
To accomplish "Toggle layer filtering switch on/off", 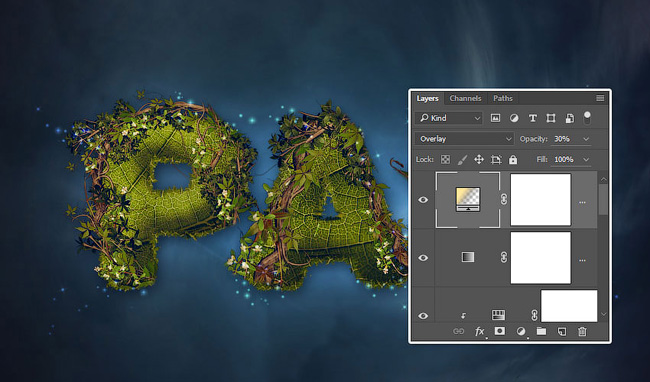I will coord(587,118).
